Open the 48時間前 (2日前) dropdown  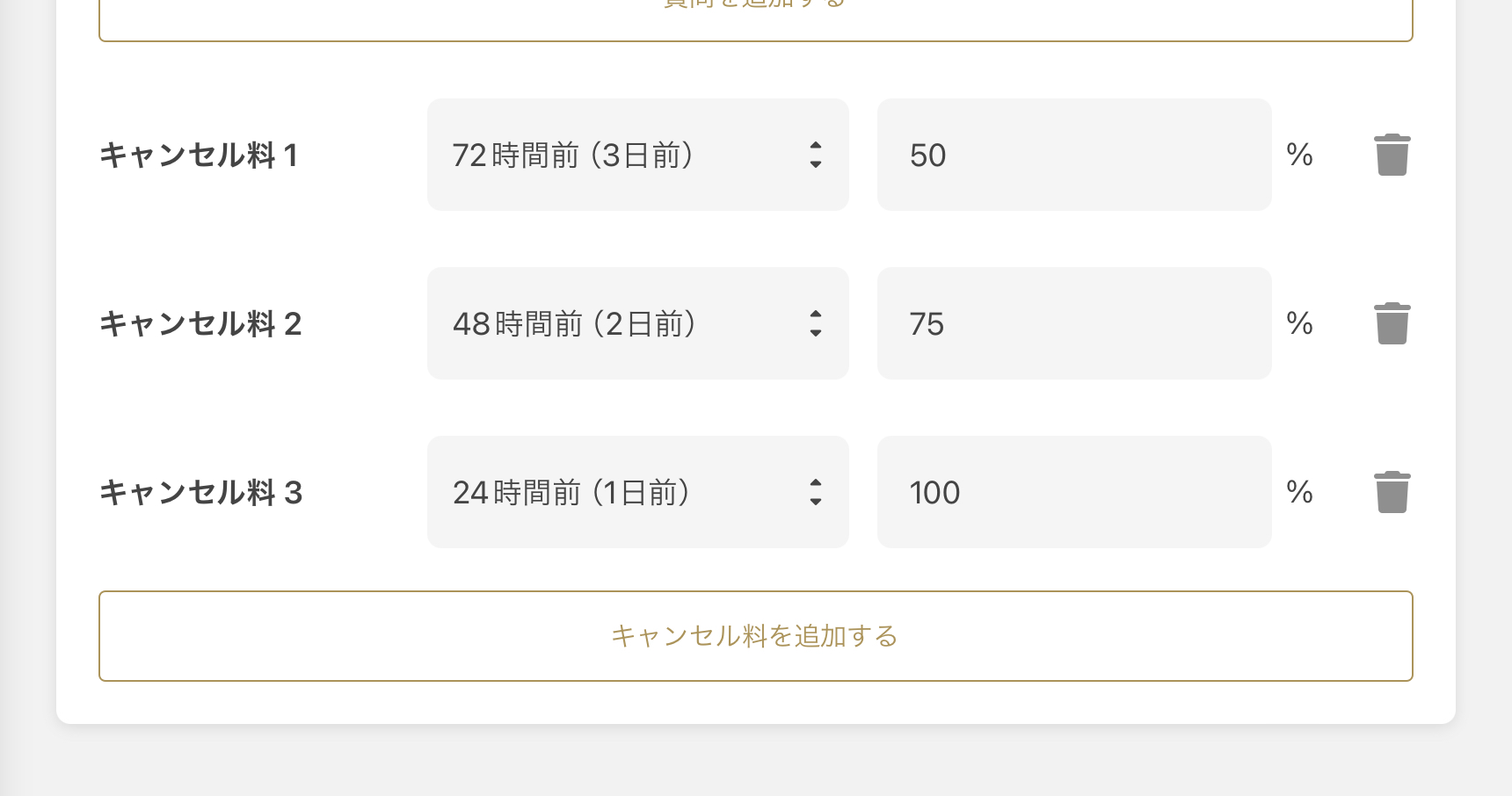[x=638, y=323]
